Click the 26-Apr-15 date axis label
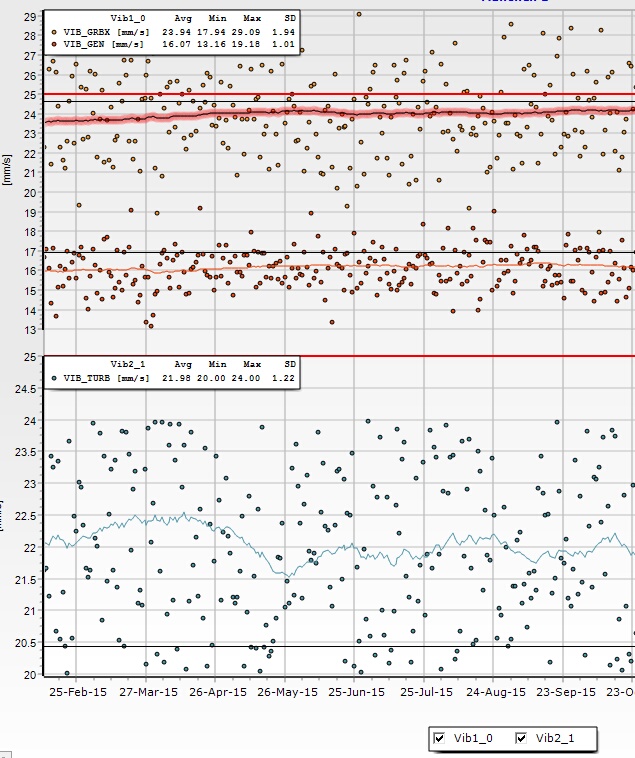This screenshot has height=758, width=635. tap(218, 692)
